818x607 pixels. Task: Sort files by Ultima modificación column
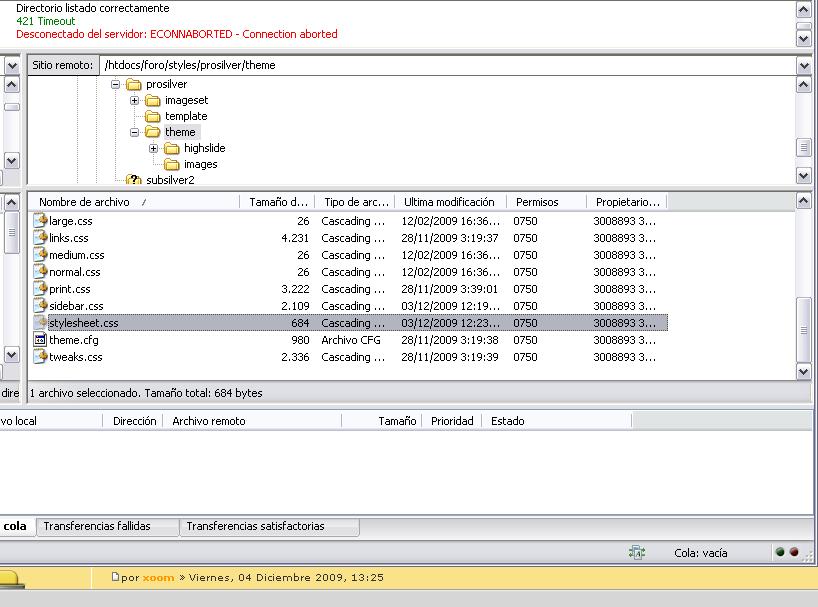pyautogui.click(x=451, y=202)
